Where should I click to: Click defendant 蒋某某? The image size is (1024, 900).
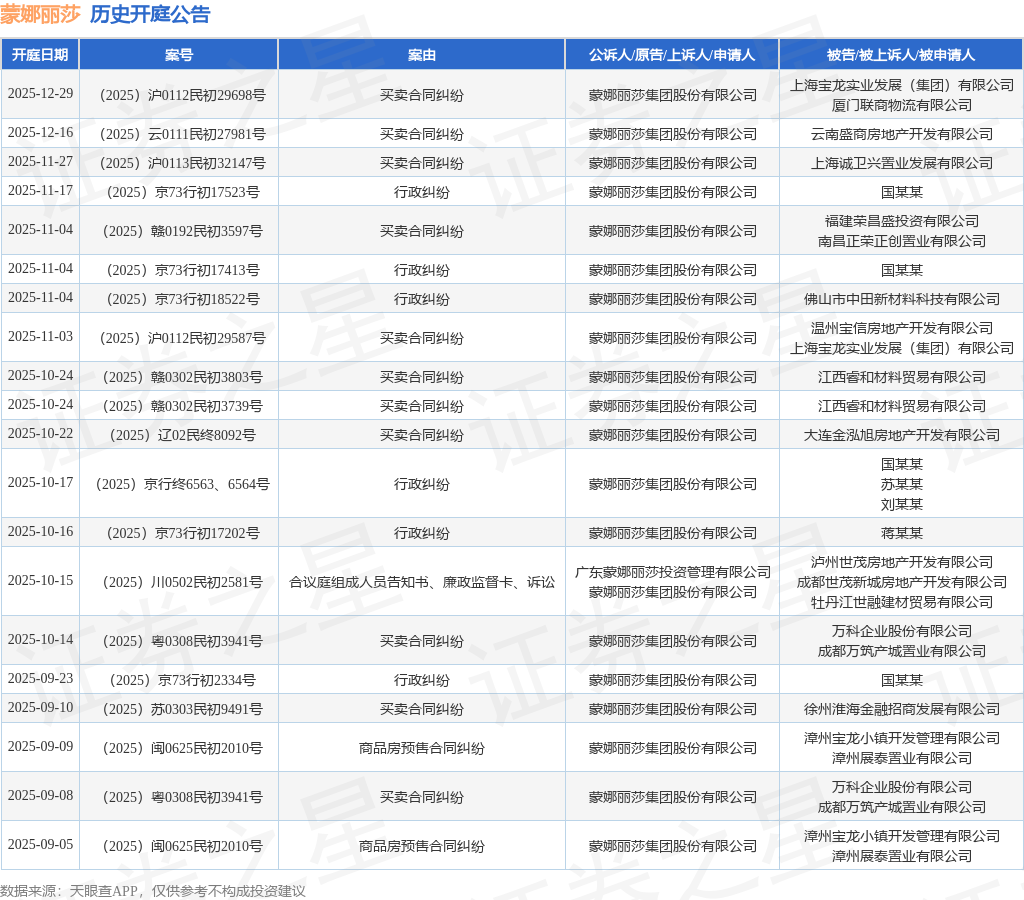(x=901, y=533)
